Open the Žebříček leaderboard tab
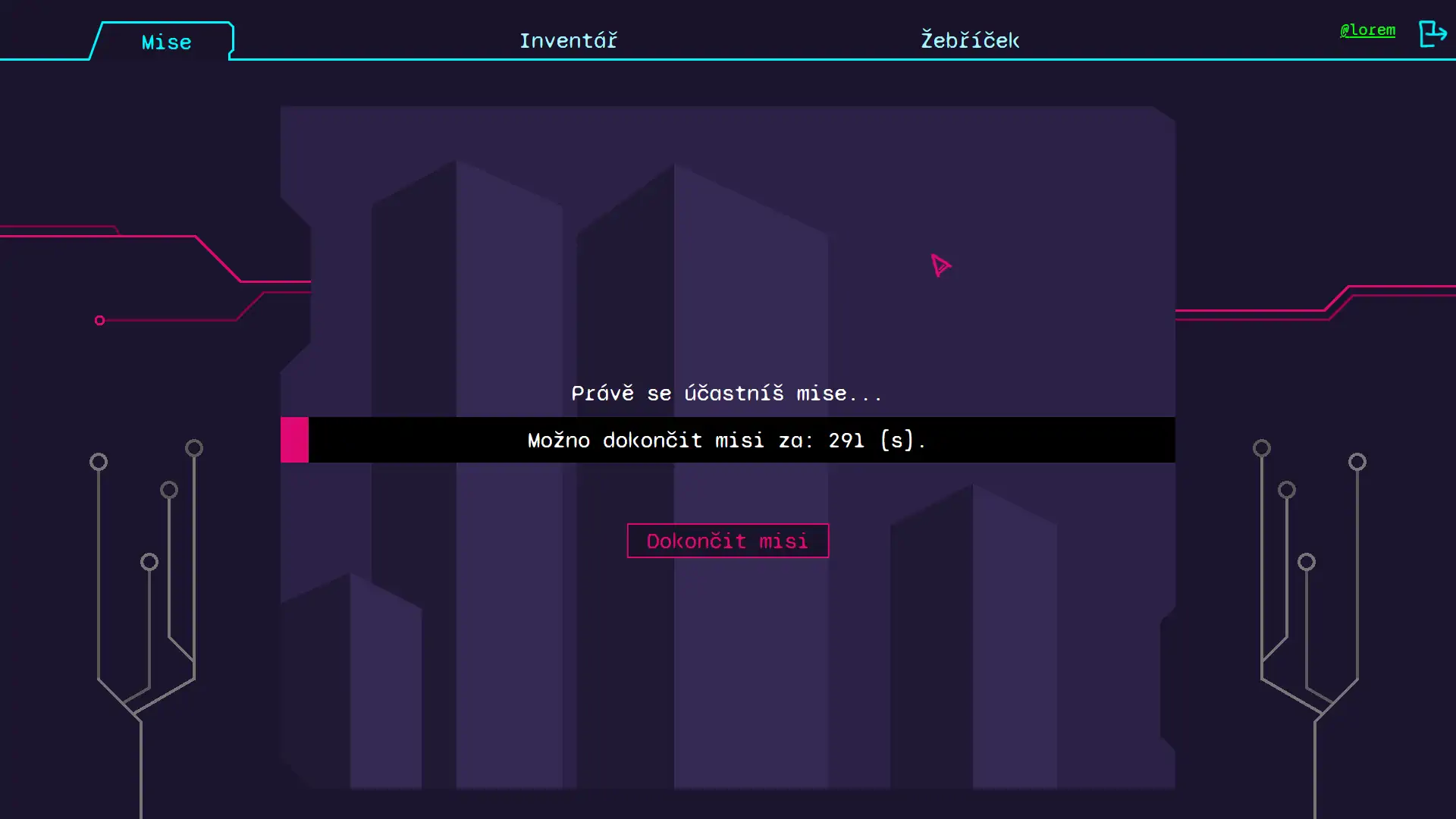This screenshot has height=819, width=1456. (969, 40)
